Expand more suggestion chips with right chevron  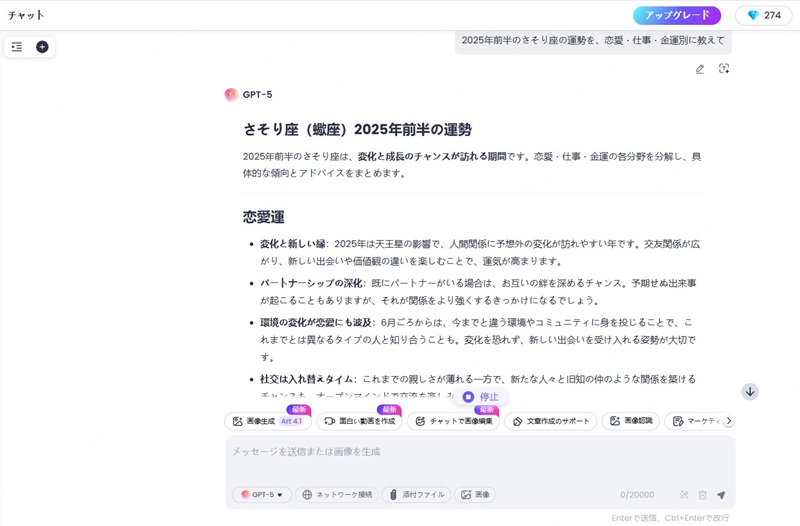pos(729,421)
